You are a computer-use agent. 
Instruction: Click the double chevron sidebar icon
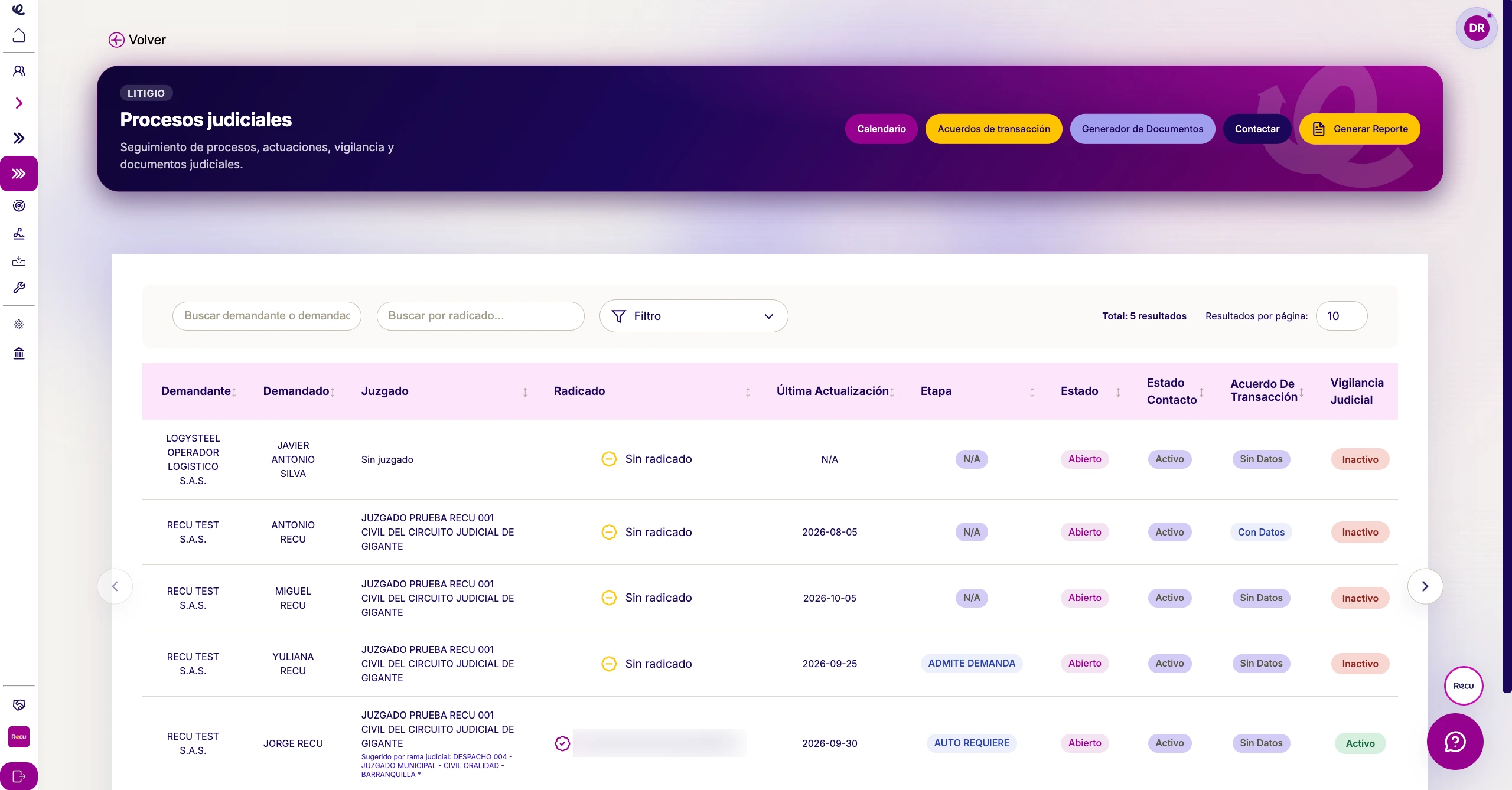[x=19, y=138]
